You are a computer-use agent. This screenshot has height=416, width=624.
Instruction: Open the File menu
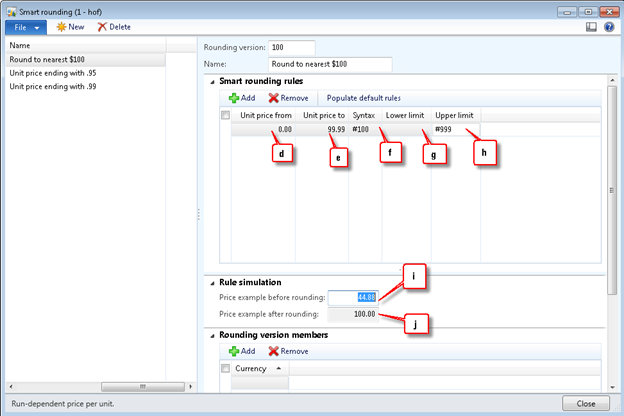coord(27,27)
